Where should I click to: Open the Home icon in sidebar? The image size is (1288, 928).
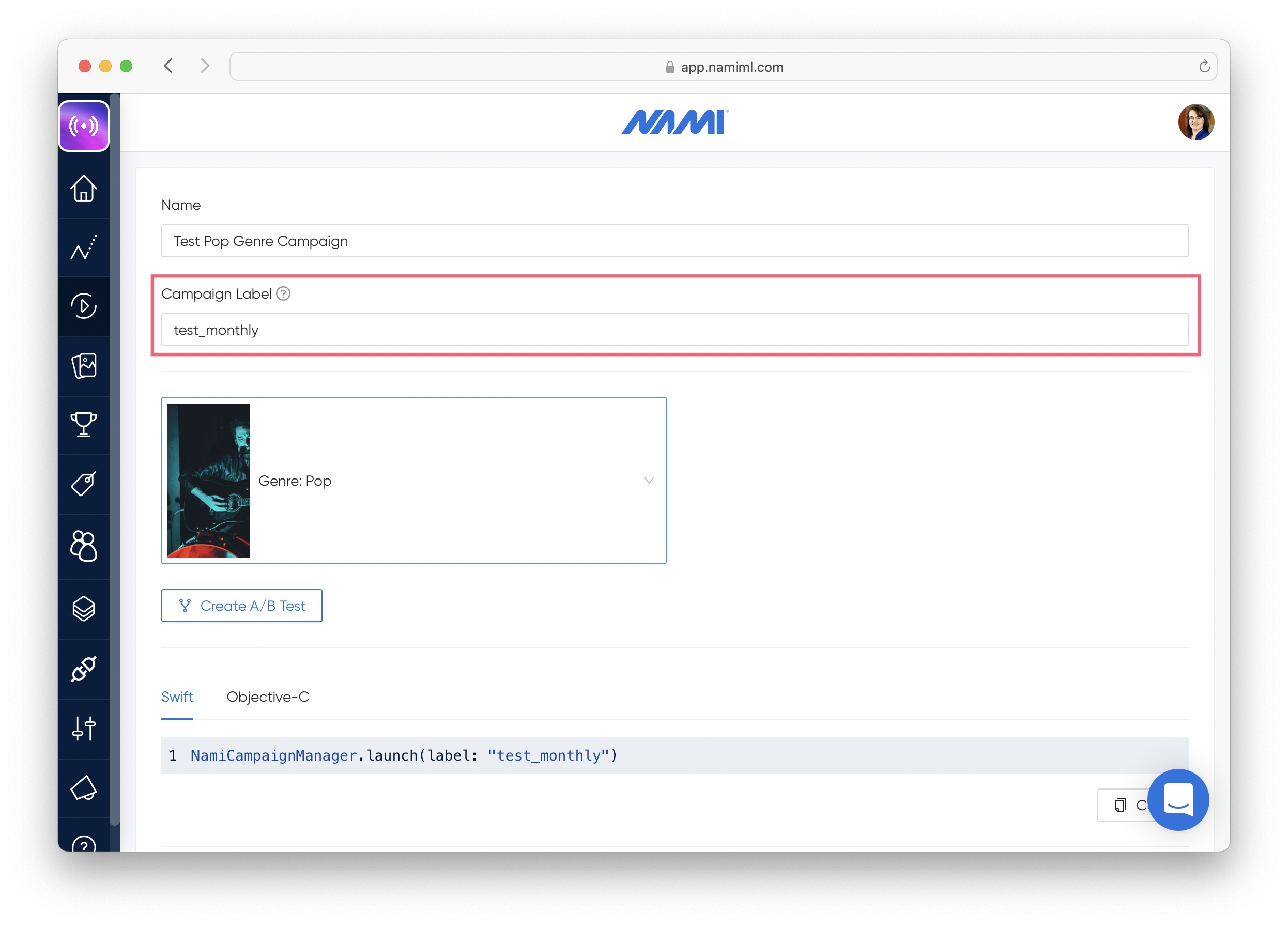[84, 189]
